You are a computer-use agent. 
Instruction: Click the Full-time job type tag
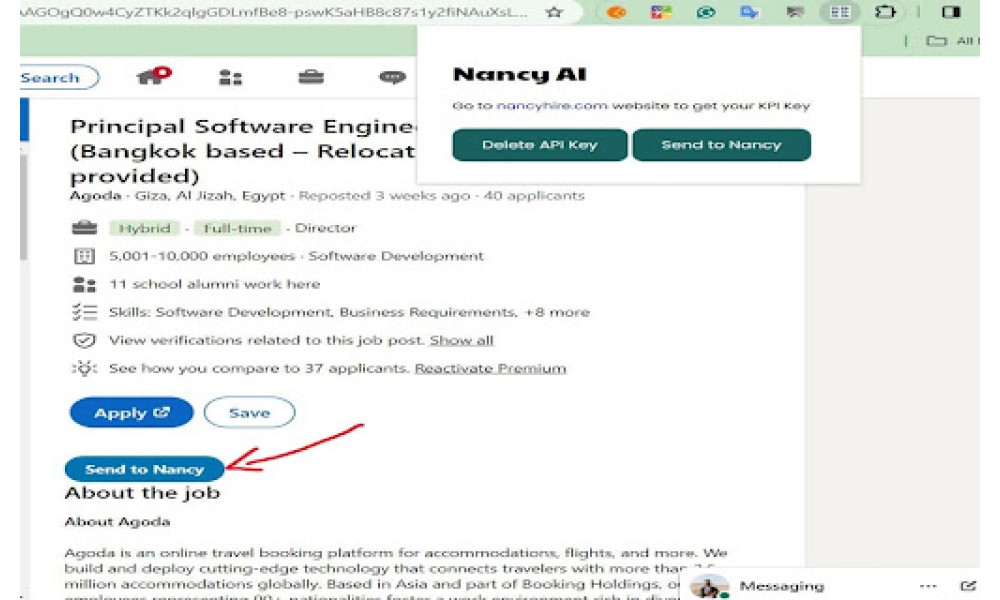click(x=237, y=228)
